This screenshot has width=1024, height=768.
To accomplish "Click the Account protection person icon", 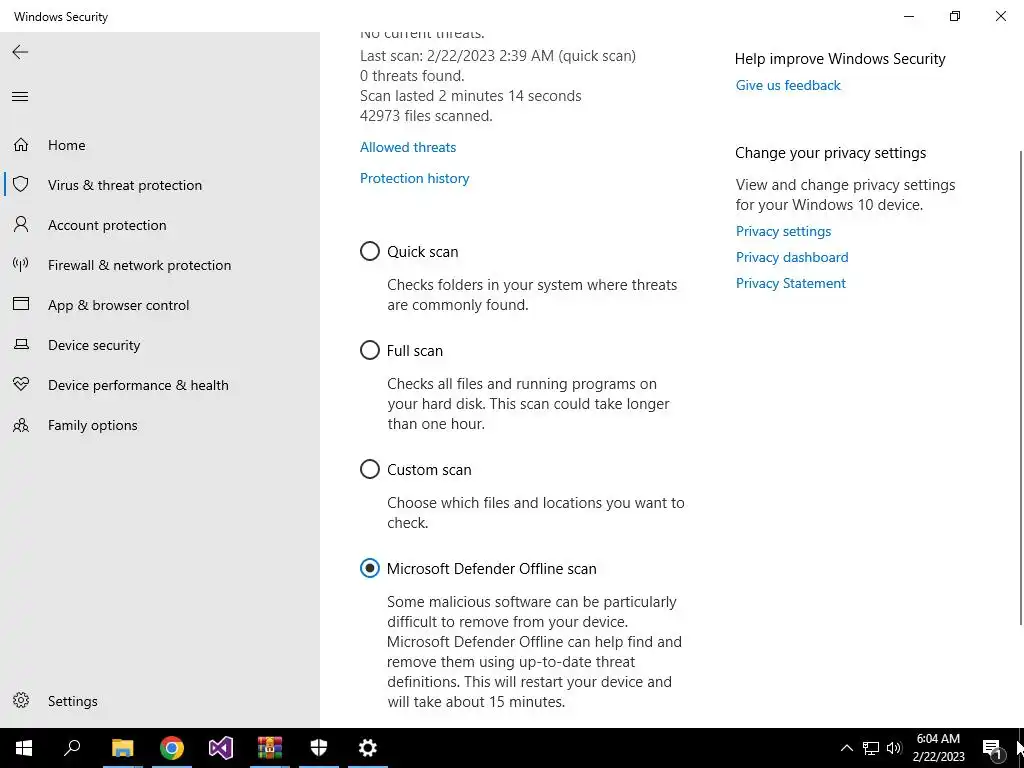I will 21,225.
